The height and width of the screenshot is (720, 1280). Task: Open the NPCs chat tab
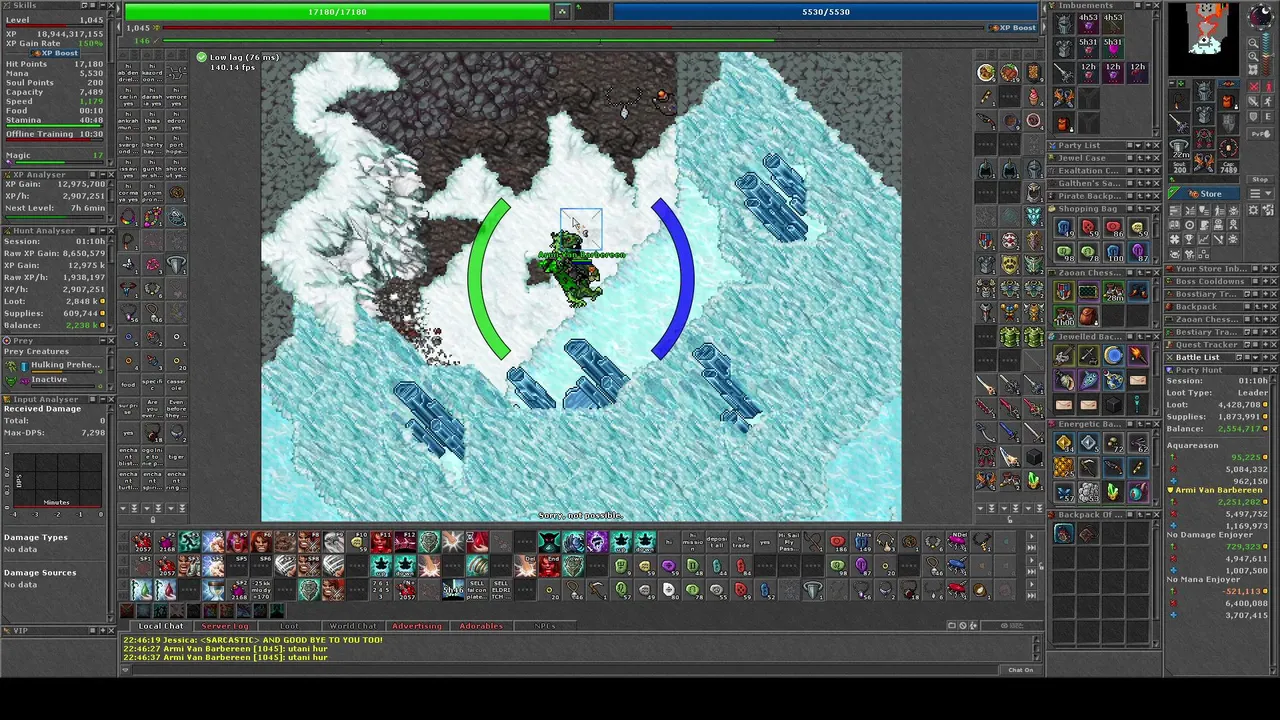tap(545, 626)
